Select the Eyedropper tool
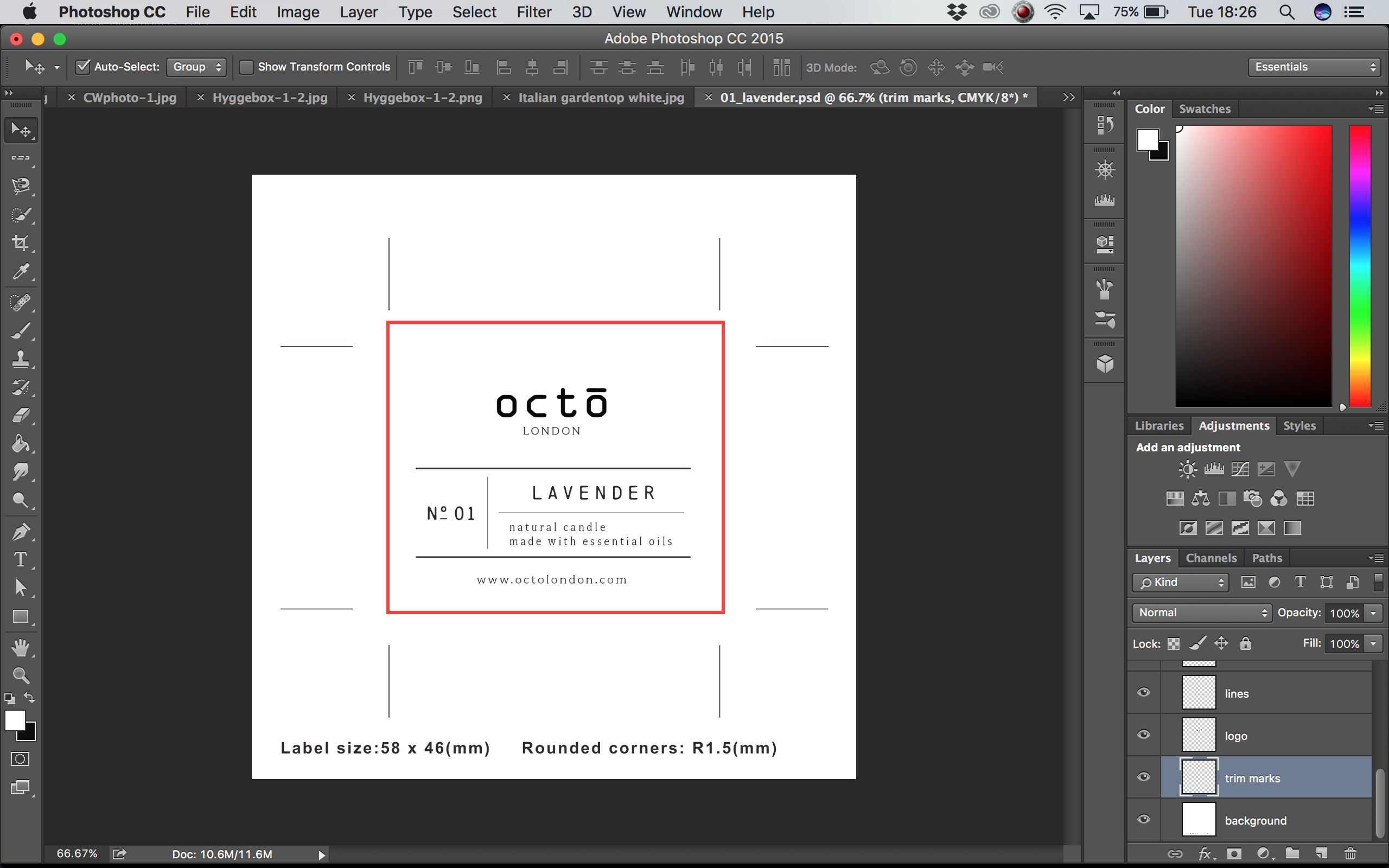The height and width of the screenshot is (868, 1389). coord(21,272)
